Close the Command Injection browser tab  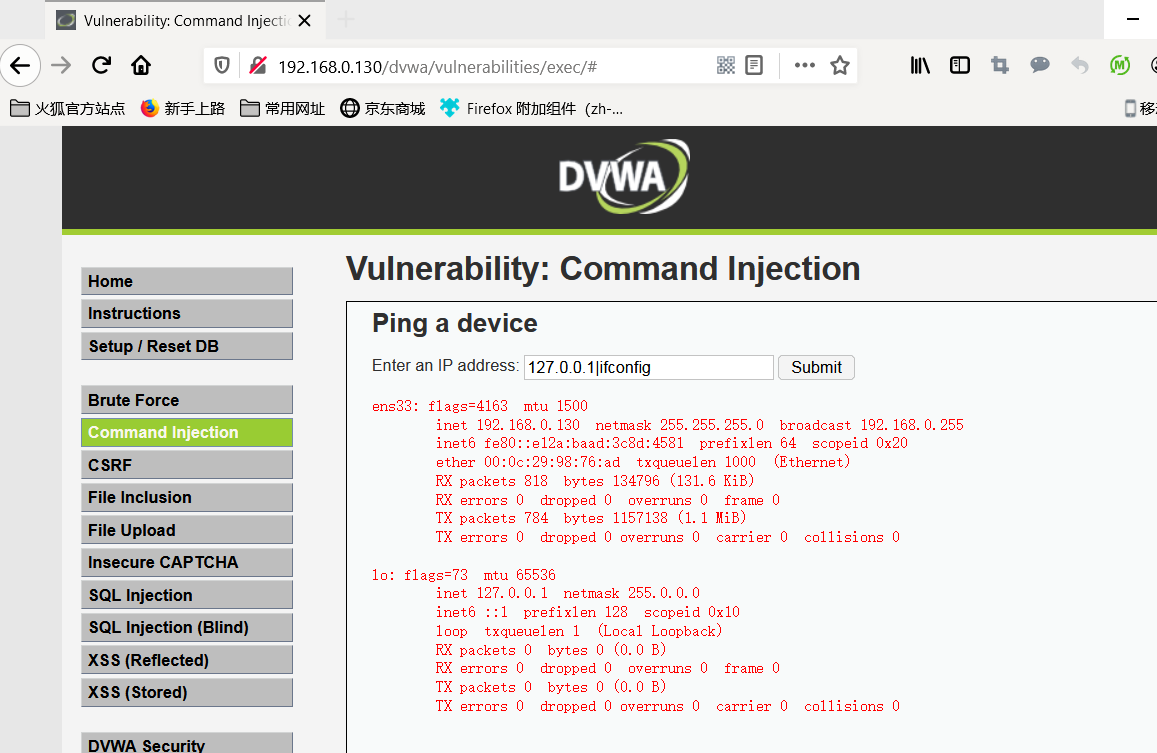point(304,21)
